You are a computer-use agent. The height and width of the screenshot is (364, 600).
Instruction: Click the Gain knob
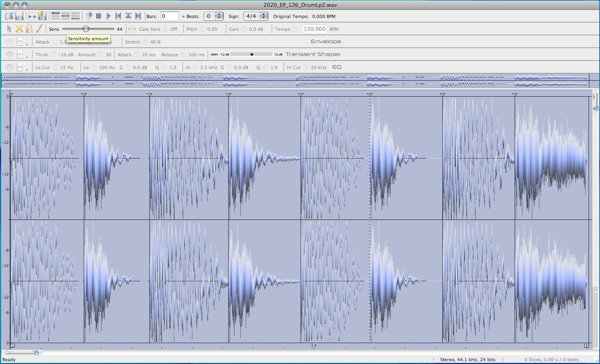244,29
